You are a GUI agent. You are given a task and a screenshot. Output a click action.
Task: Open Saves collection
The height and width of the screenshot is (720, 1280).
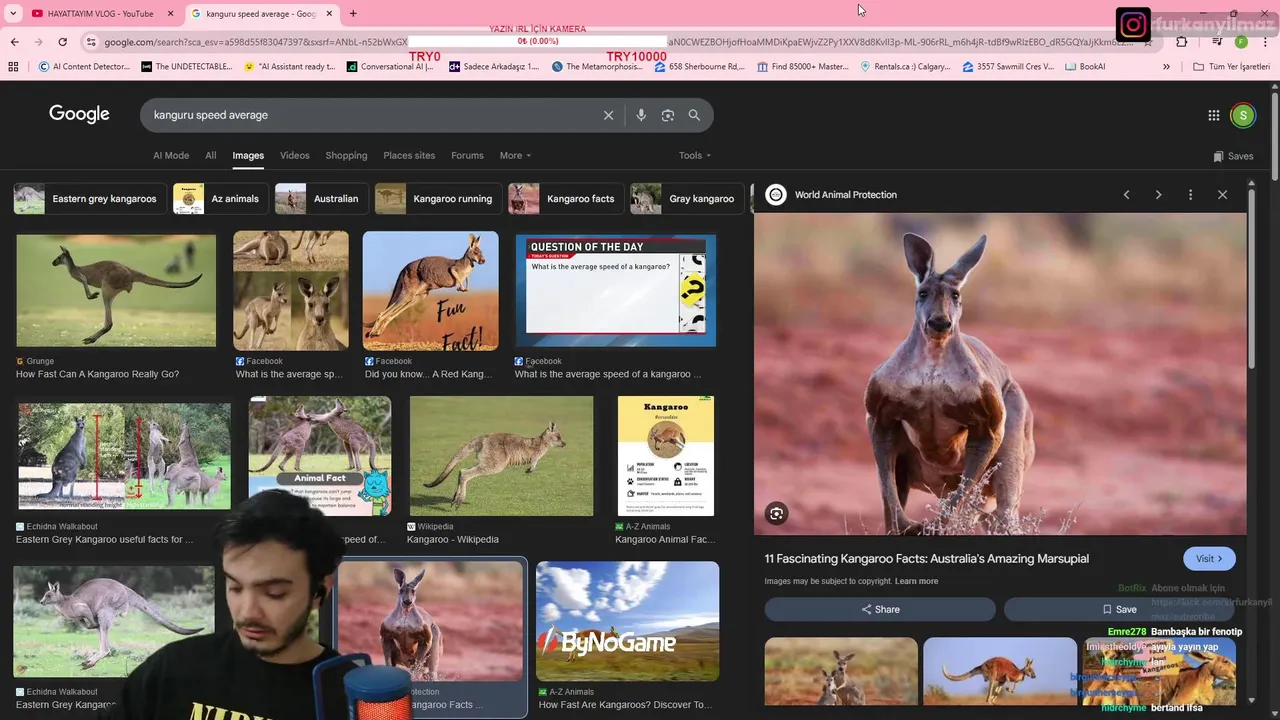[1233, 156]
